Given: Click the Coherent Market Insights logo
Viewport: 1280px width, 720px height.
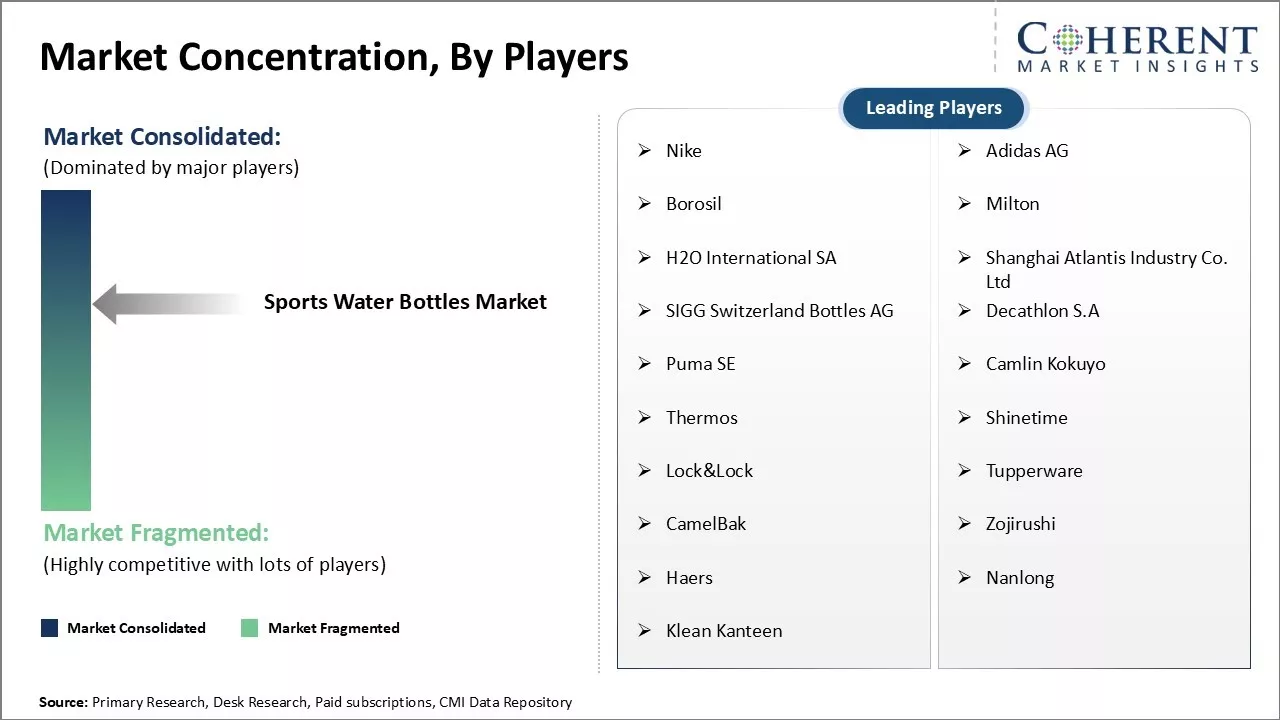Looking at the screenshot, I should click(x=1137, y=47).
